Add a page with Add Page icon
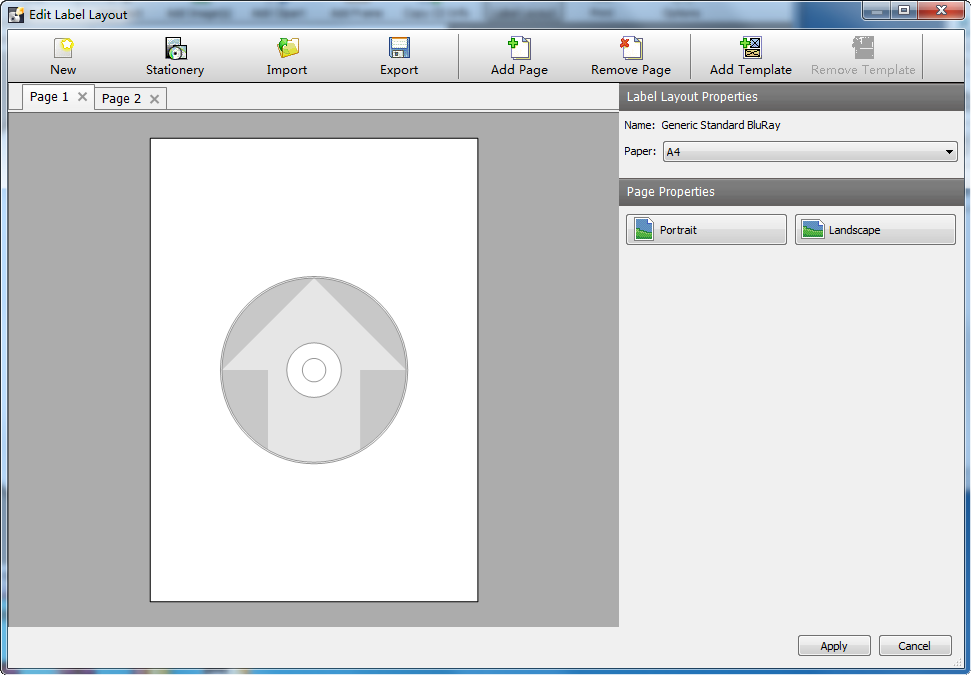This screenshot has width=972, height=676. coord(519,48)
